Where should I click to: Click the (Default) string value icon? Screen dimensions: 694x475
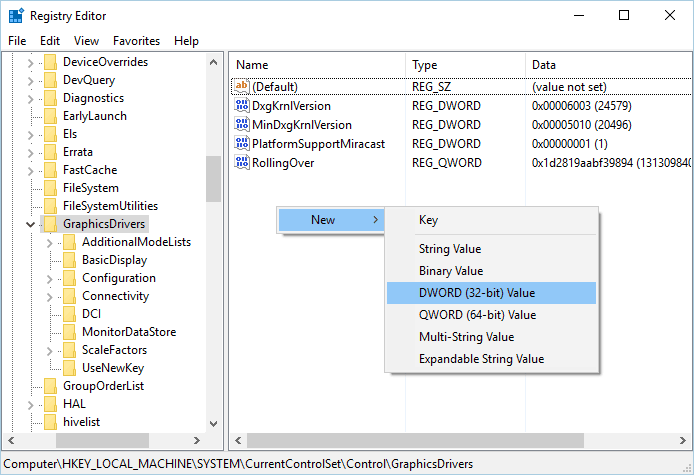(x=242, y=86)
